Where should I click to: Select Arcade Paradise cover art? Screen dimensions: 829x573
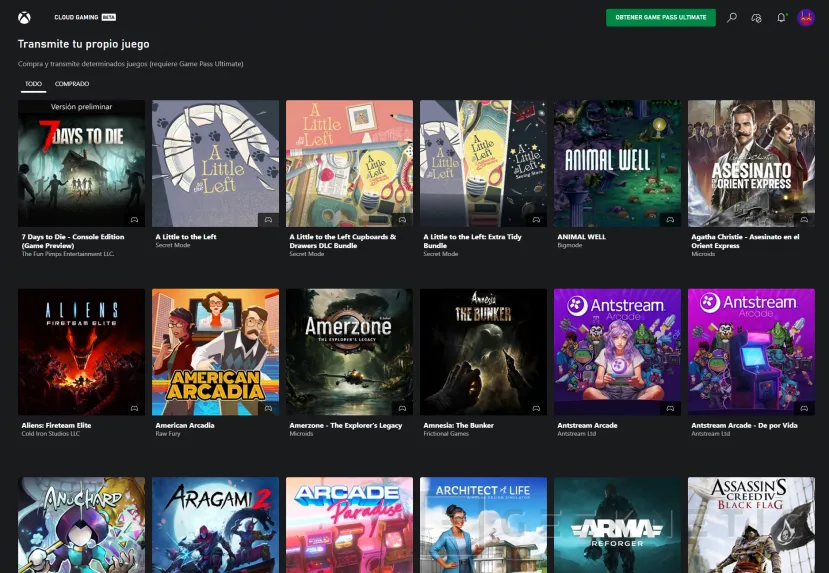point(349,525)
